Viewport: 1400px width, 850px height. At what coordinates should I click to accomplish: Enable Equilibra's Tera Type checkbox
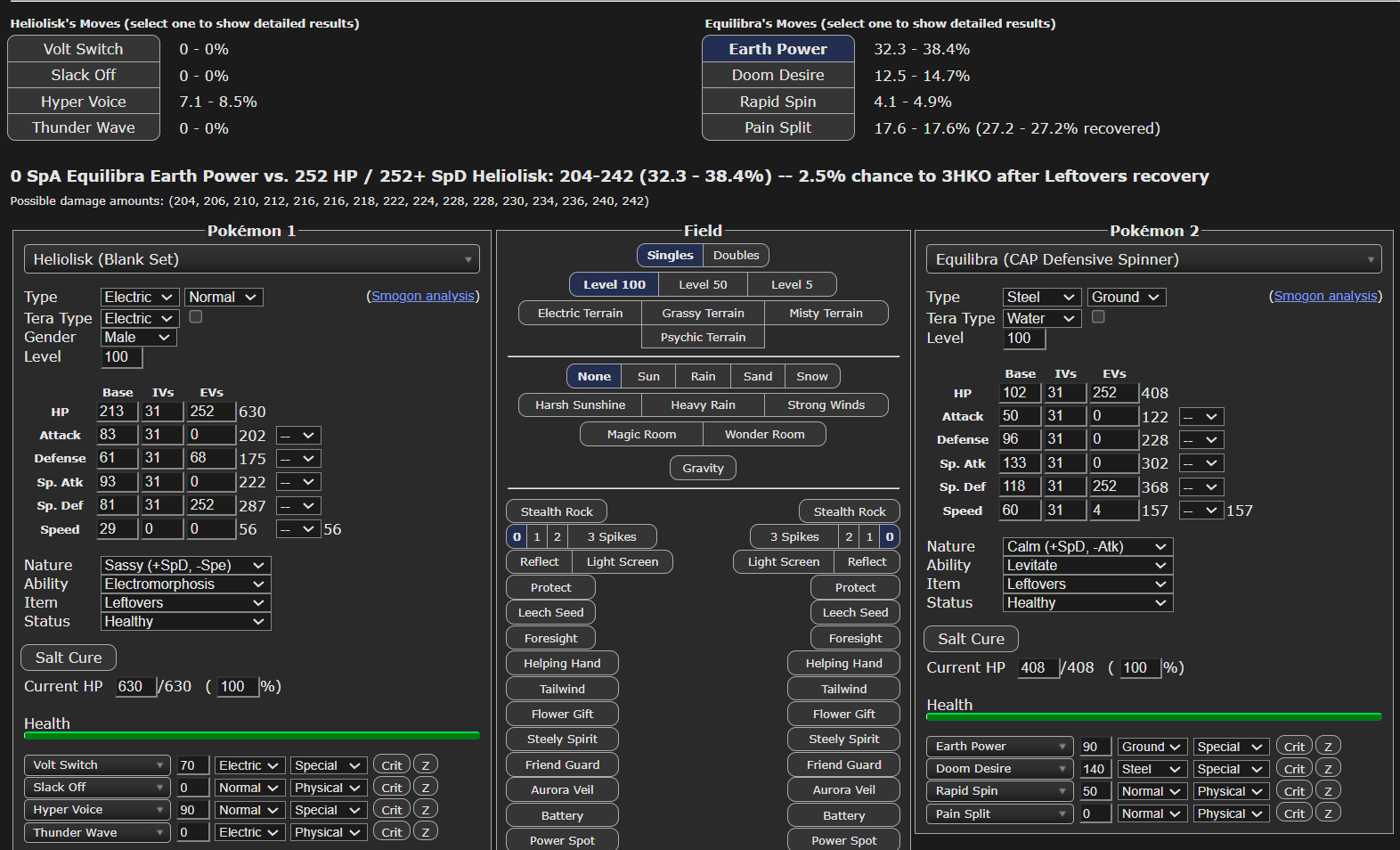tap(1098, 317)
